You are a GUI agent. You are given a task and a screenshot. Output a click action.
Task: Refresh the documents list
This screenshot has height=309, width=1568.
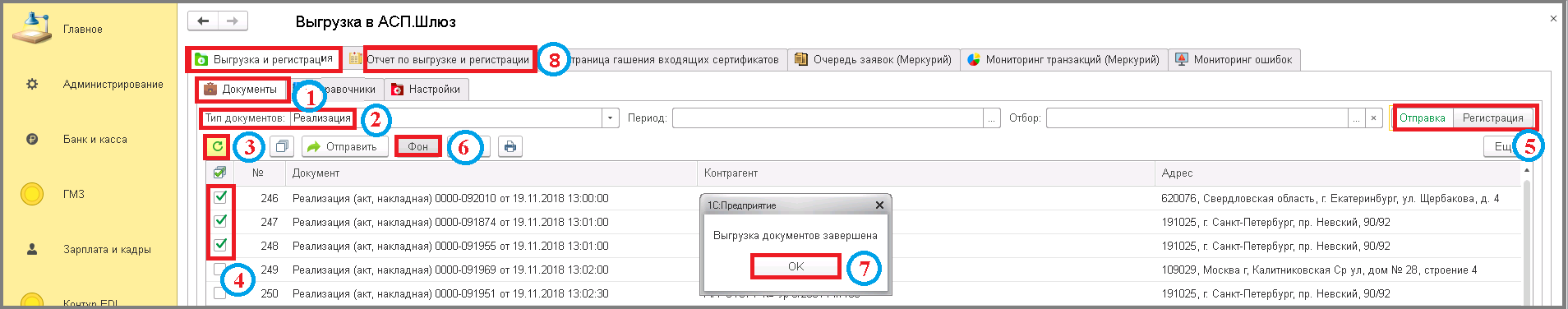tap(217, 146)
